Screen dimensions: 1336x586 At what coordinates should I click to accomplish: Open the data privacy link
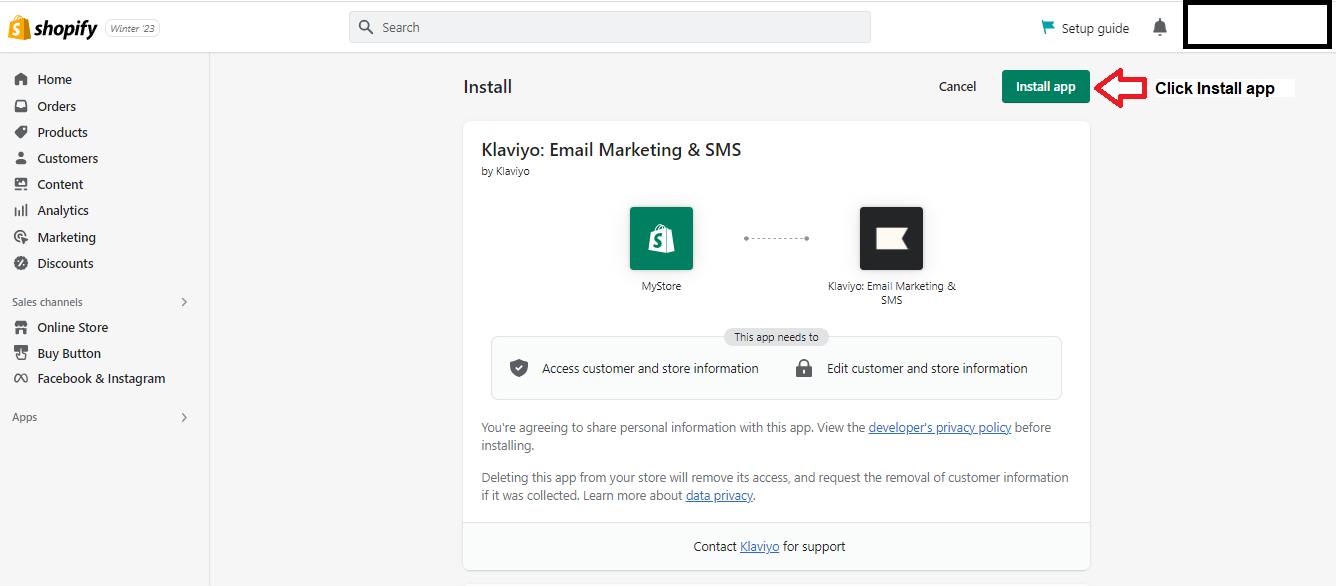coord(719,495)
